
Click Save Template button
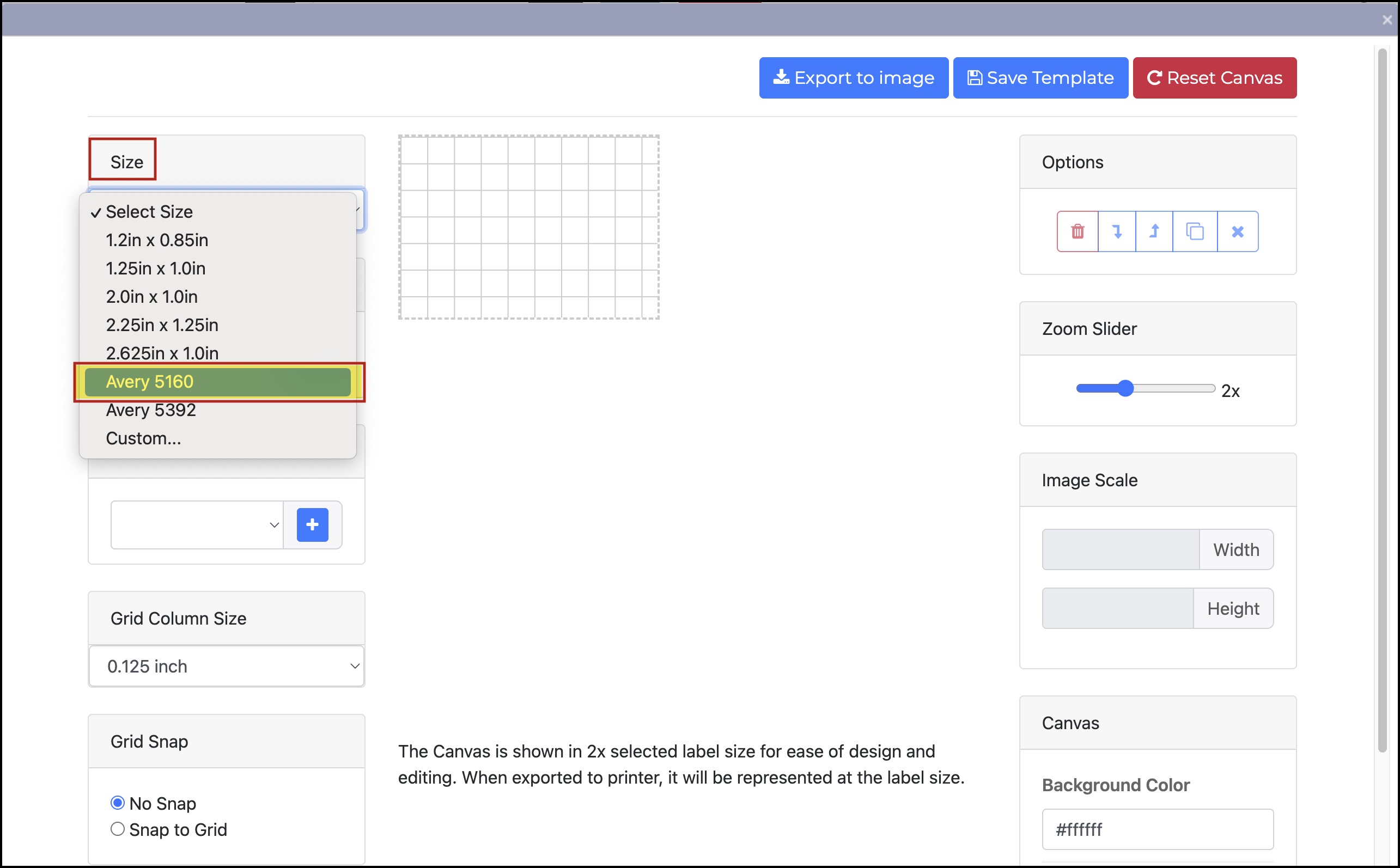tap(1040, 78)
